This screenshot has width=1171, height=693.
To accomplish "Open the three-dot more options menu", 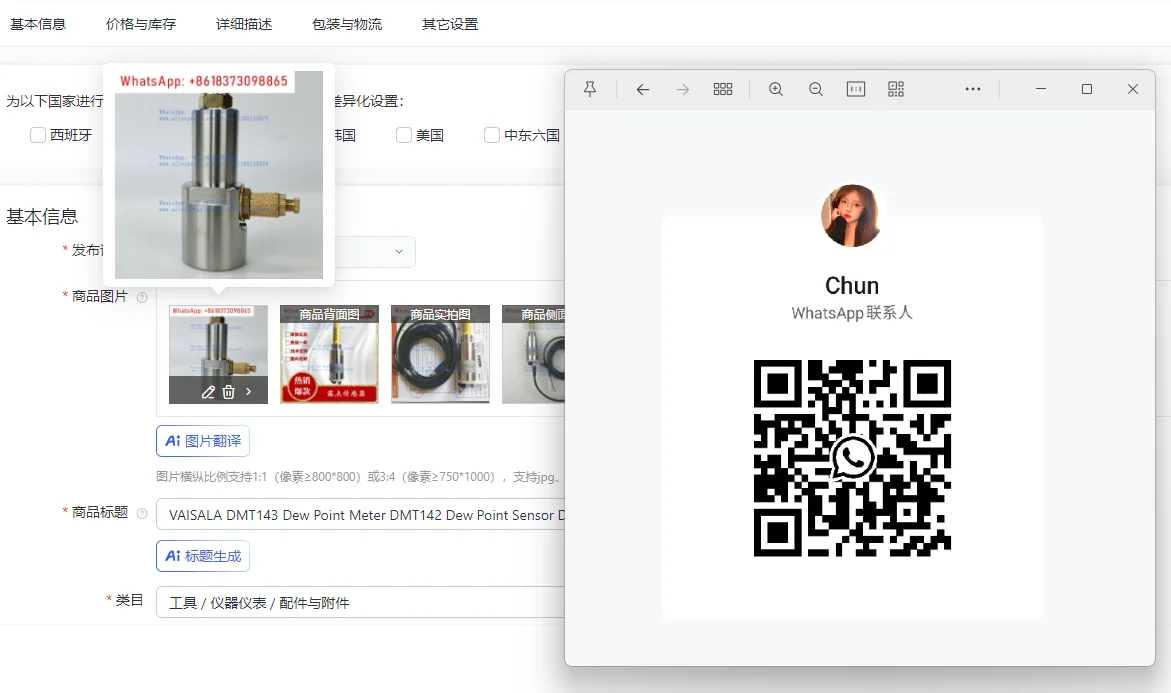I will click(x=973, y=89).
